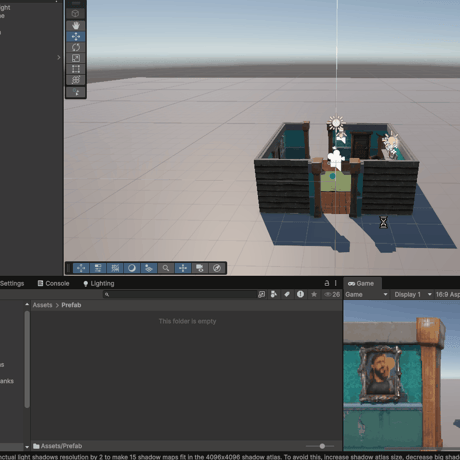Click the Project search field
This screenshot has width=460, height=460.
[180, 294]
